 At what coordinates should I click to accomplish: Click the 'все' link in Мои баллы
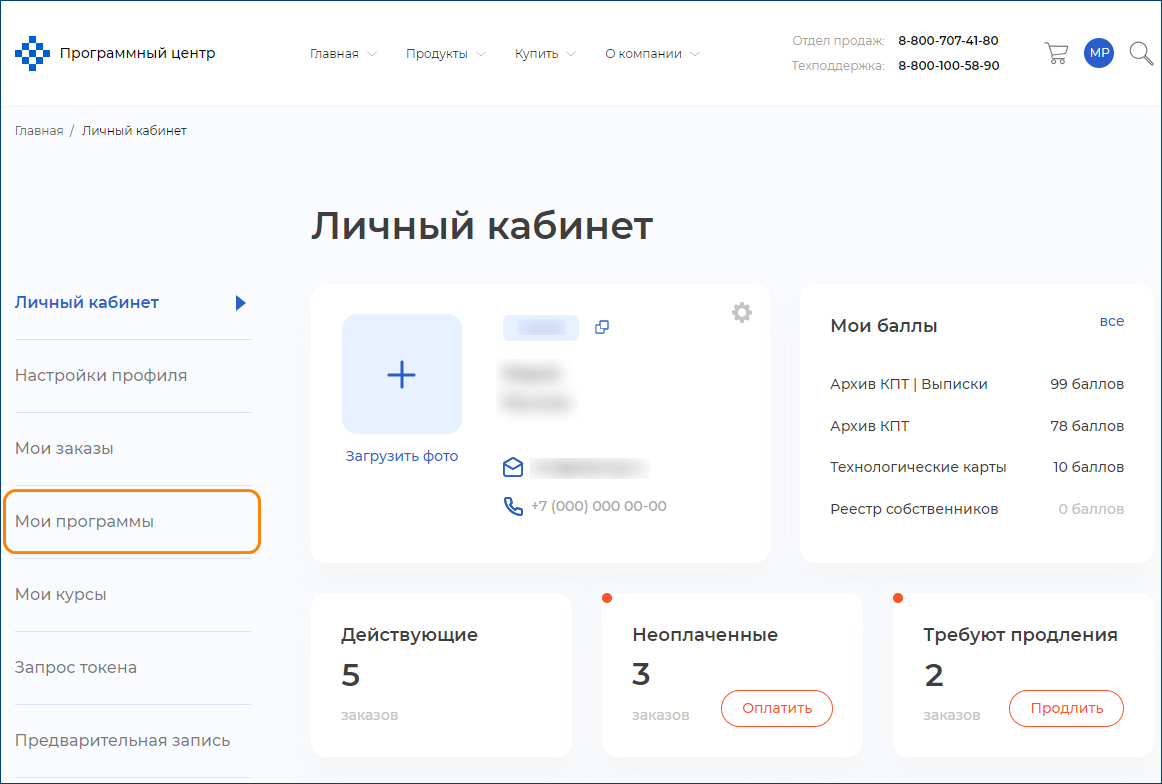pyautogui.click(x=1111, y=321)
